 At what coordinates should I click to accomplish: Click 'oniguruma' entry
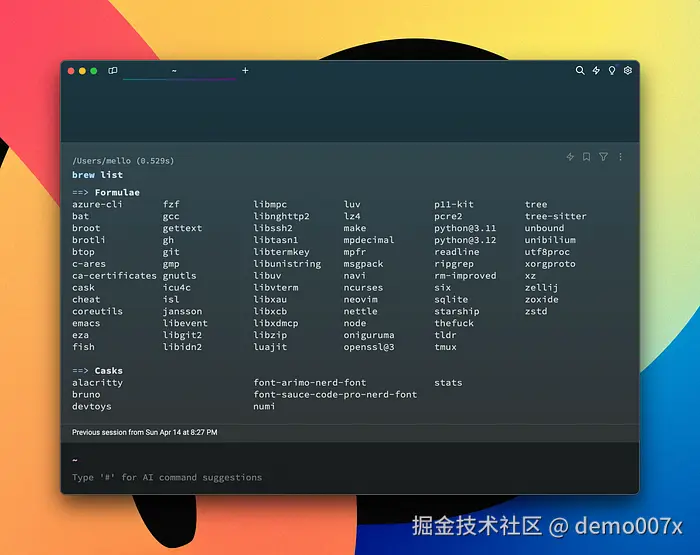(x=369, y=335)
